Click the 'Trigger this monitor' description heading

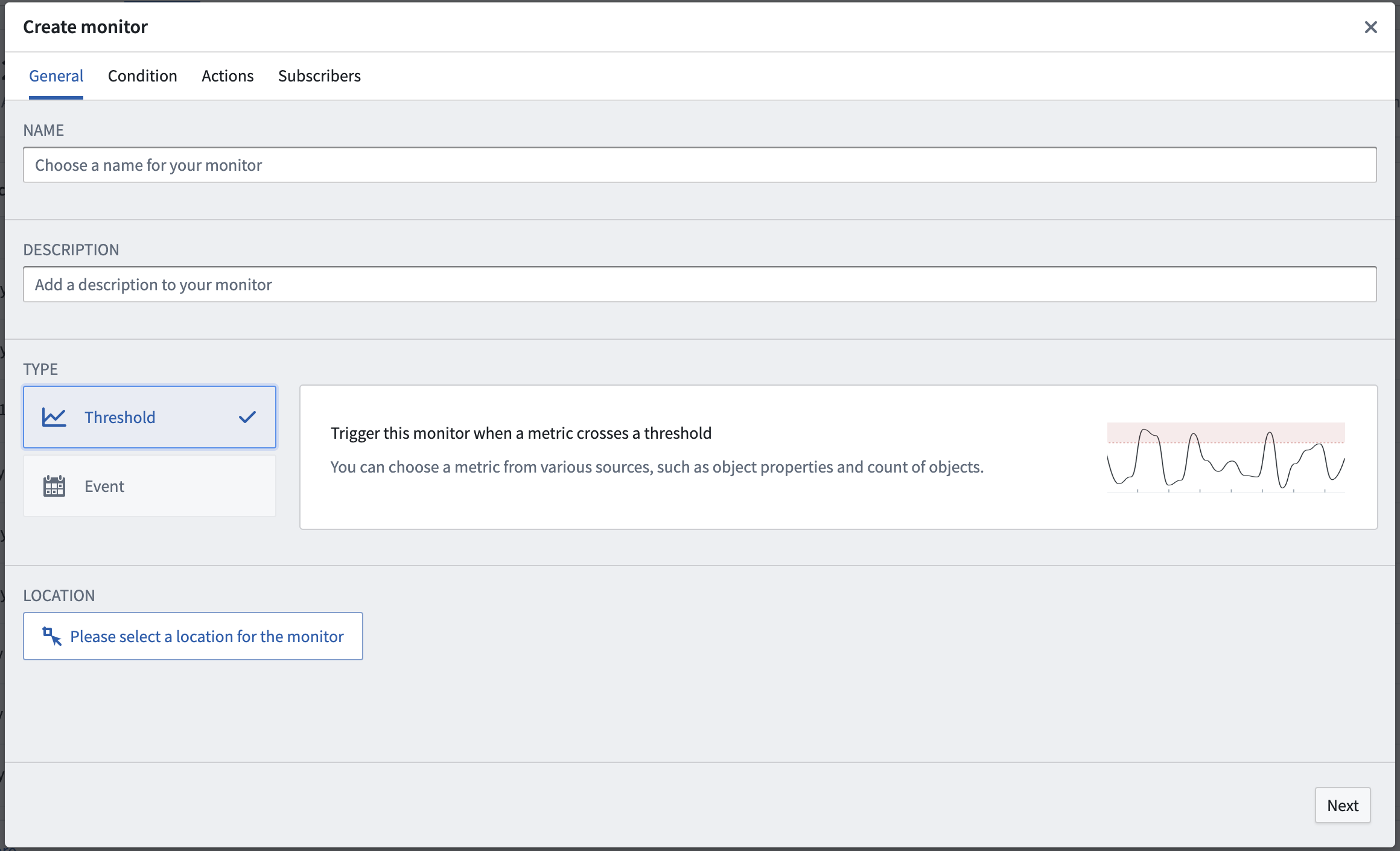click(521, 433)
